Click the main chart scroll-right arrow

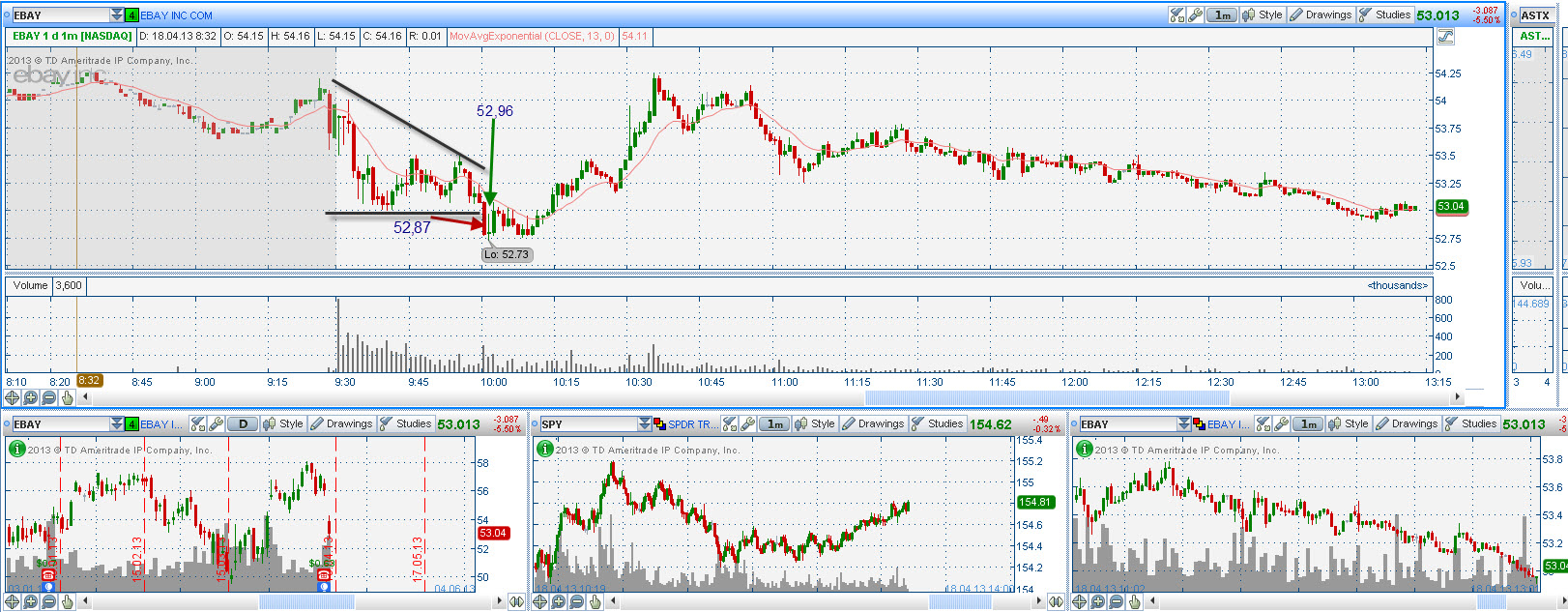(1458, 397)
